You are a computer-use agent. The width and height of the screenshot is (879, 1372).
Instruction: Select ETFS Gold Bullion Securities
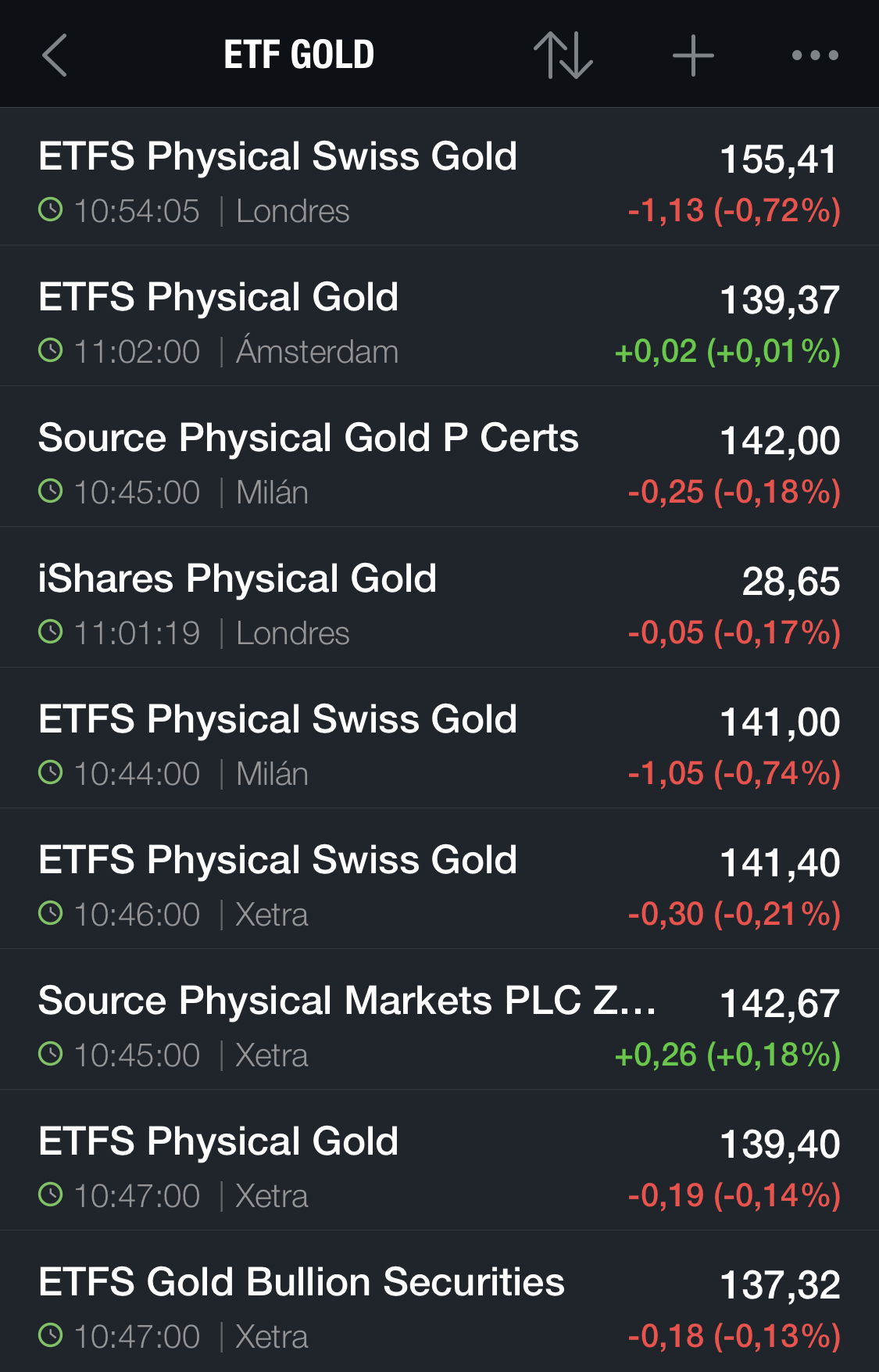pyautogui.click(x=439, y=1301)
